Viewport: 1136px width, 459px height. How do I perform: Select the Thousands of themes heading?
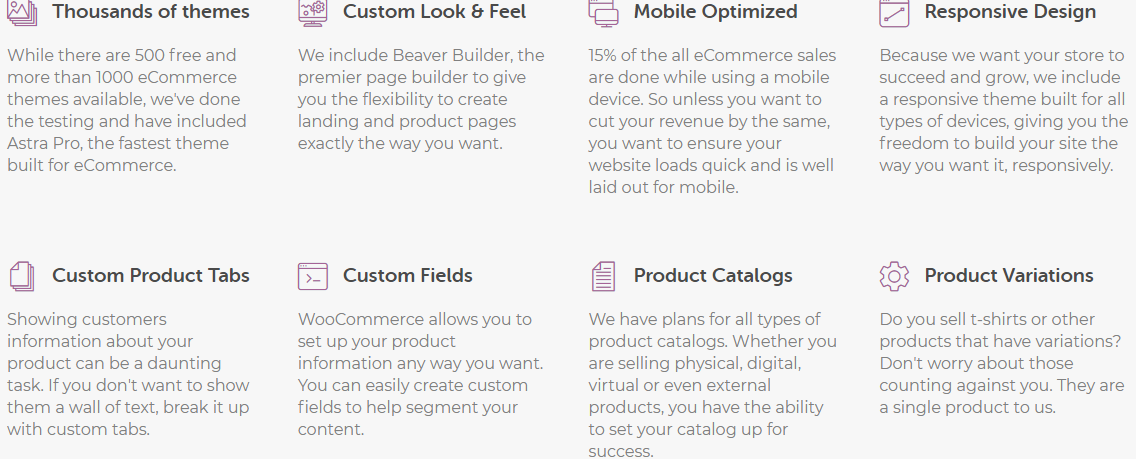(151, 12)
